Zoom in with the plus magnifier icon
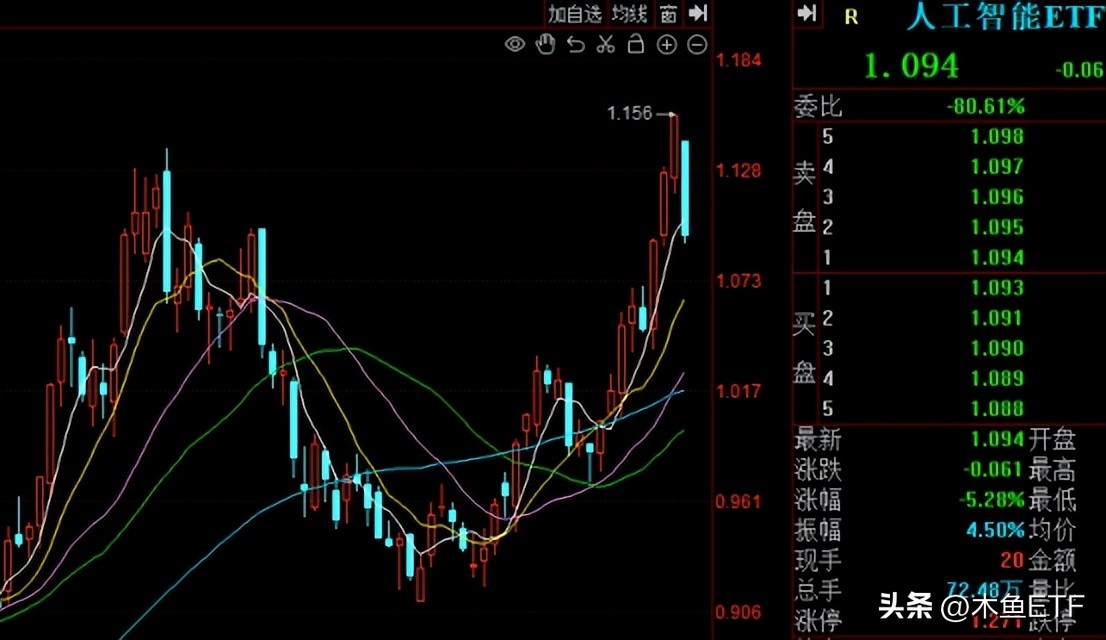This screenshot has width=1106, height=640. [666, 45]
